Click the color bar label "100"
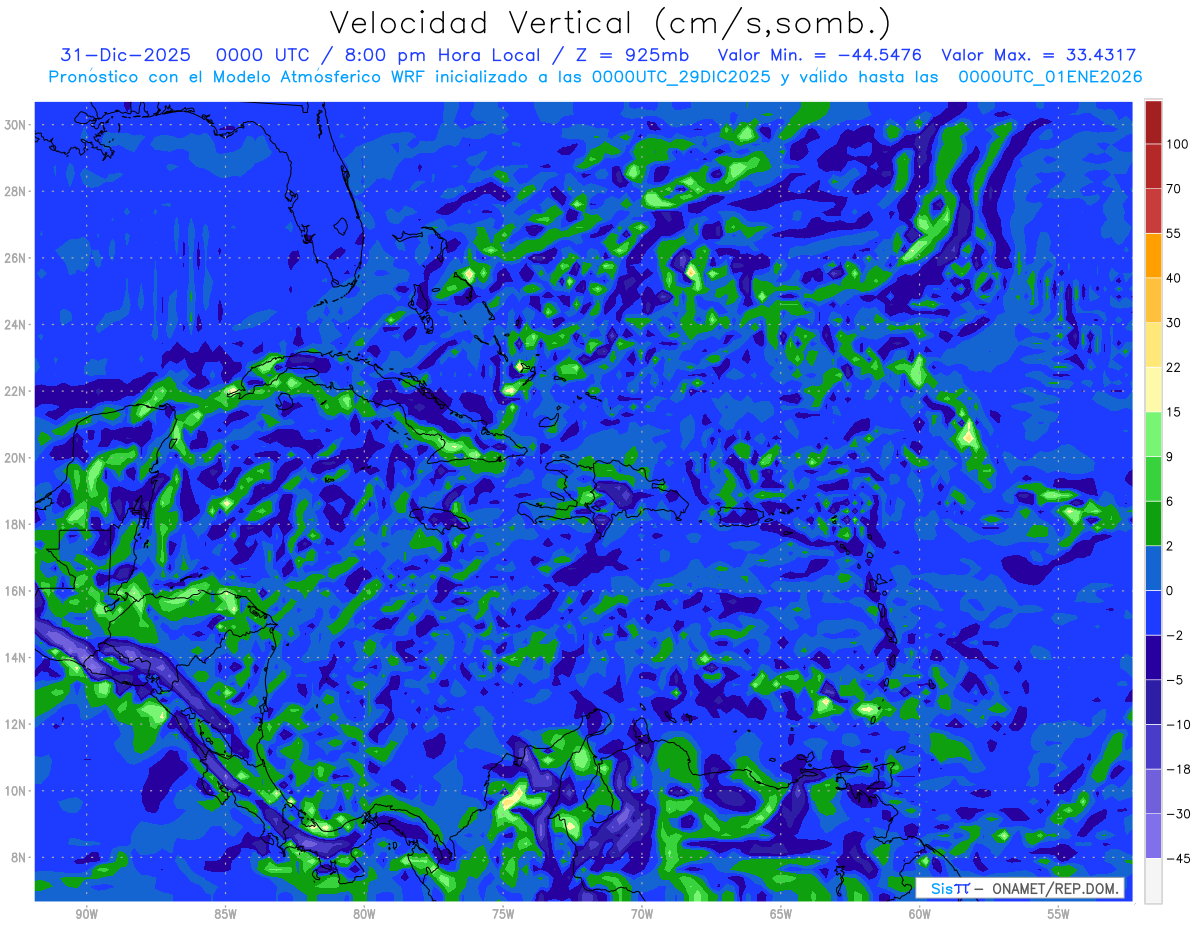This screenshot has height=927, width=1200. pyautogui.click(x=1177, y=144)
